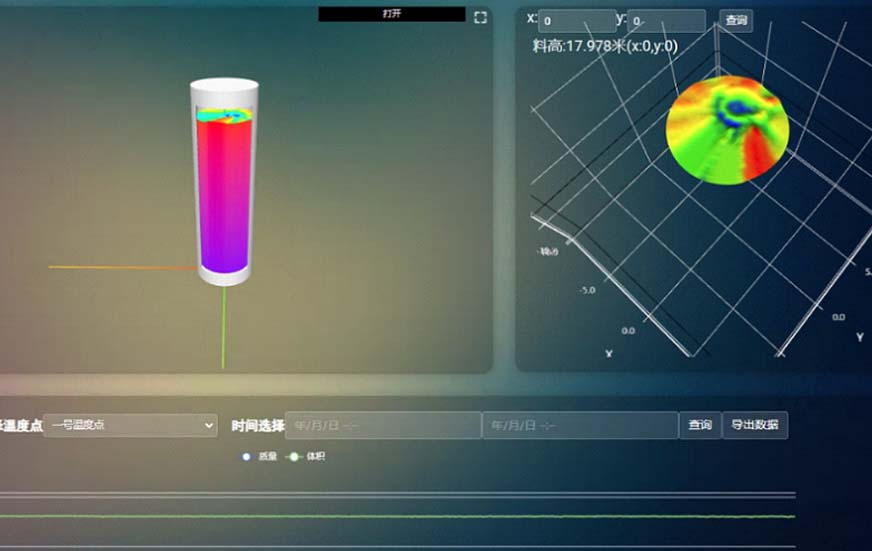Click the blue center of the heatmap
This screenshot has height=551, width=872.
click(x=738, y=105)
